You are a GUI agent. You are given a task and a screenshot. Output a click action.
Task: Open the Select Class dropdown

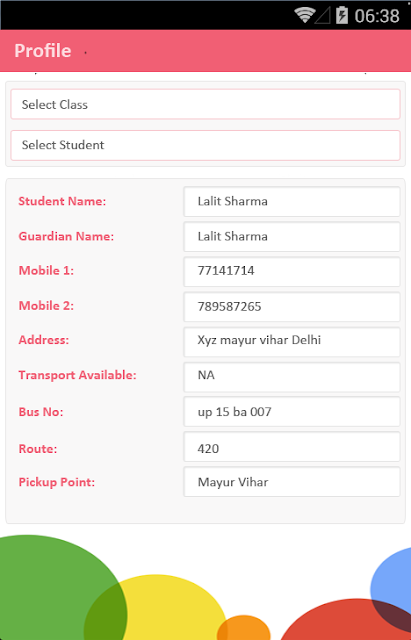point(205,104)
